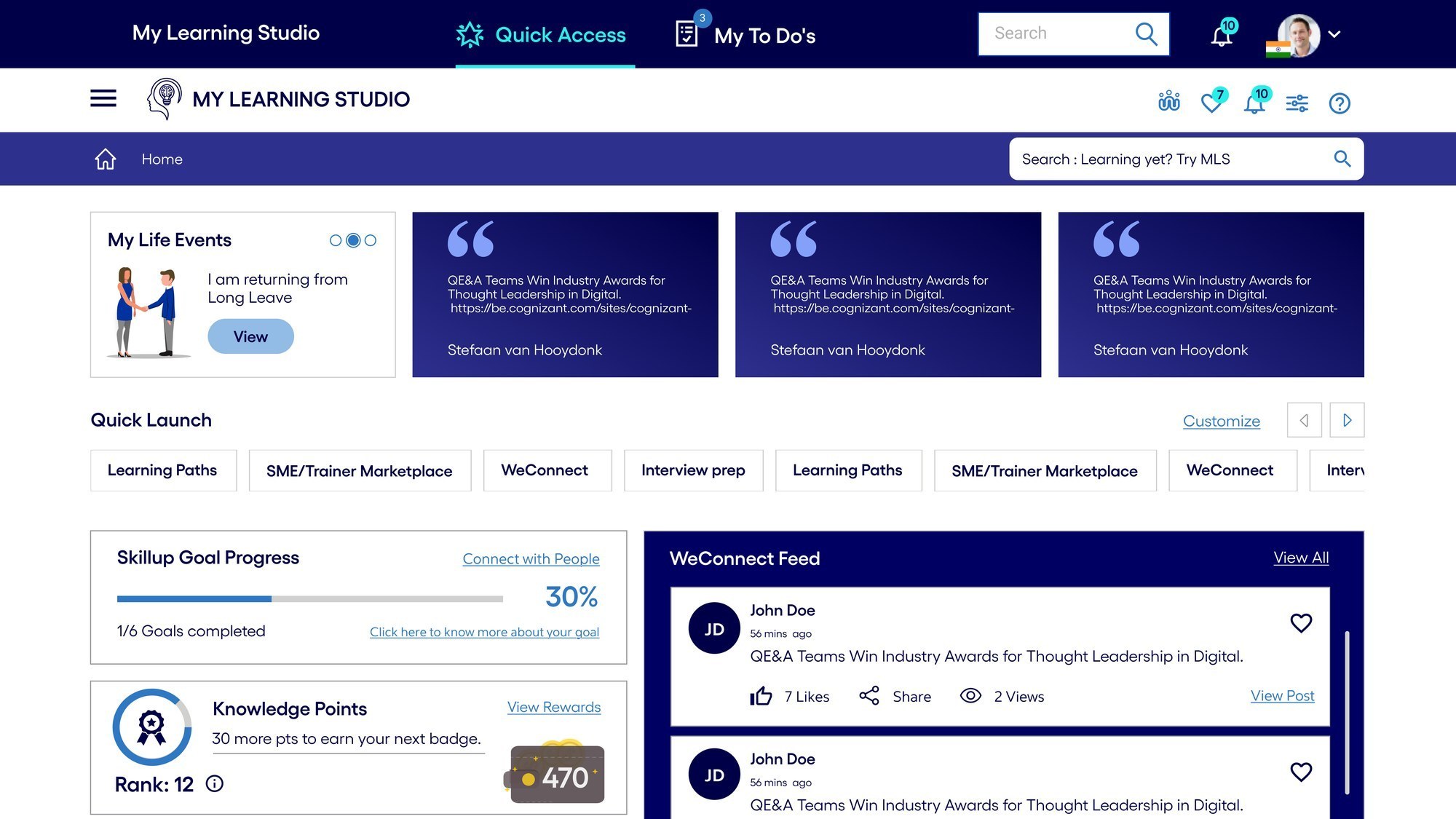Open favorites heart with badge 7
Image resolution: width=1456 pixels, height=819 pixels.
tap(1211, 103)
